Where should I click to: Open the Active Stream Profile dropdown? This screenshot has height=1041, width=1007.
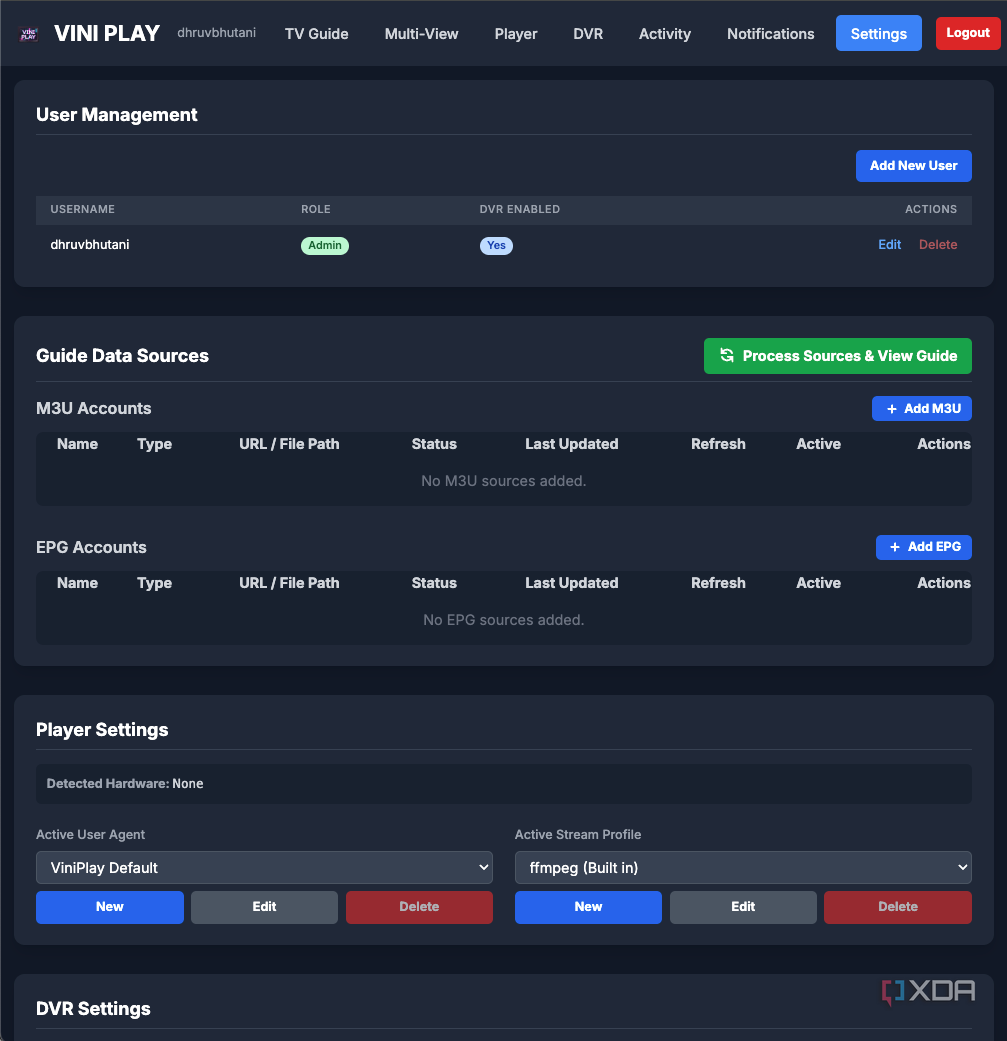click(x=743, y=868)
